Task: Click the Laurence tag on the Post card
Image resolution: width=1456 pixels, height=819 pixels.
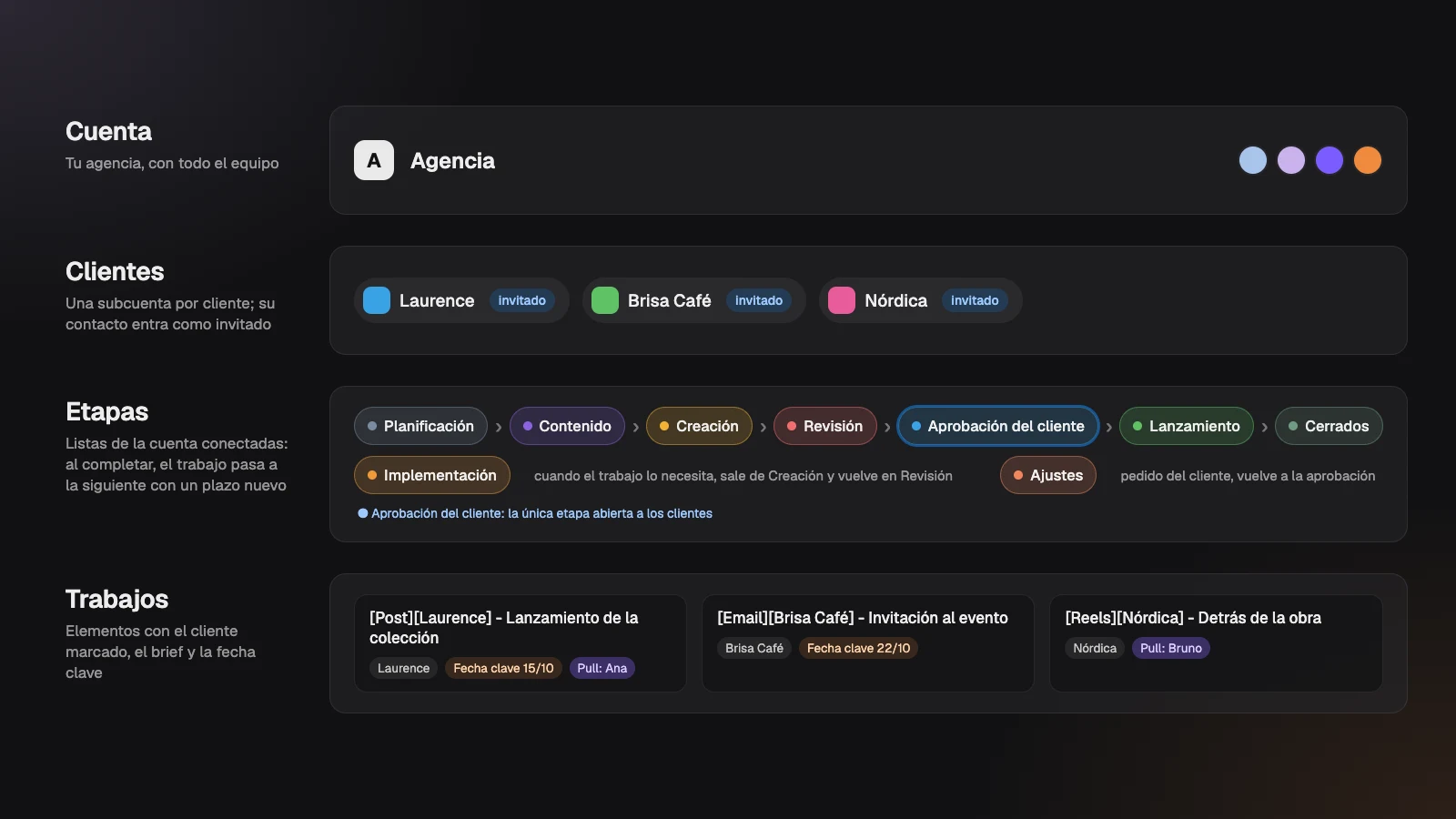Action: pyautogui.click(x=404, y=668)
